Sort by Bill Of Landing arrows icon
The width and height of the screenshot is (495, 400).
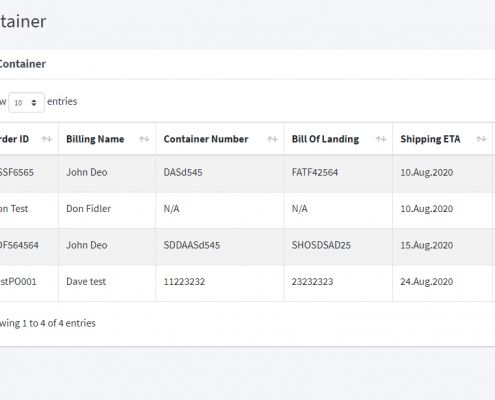381,139
